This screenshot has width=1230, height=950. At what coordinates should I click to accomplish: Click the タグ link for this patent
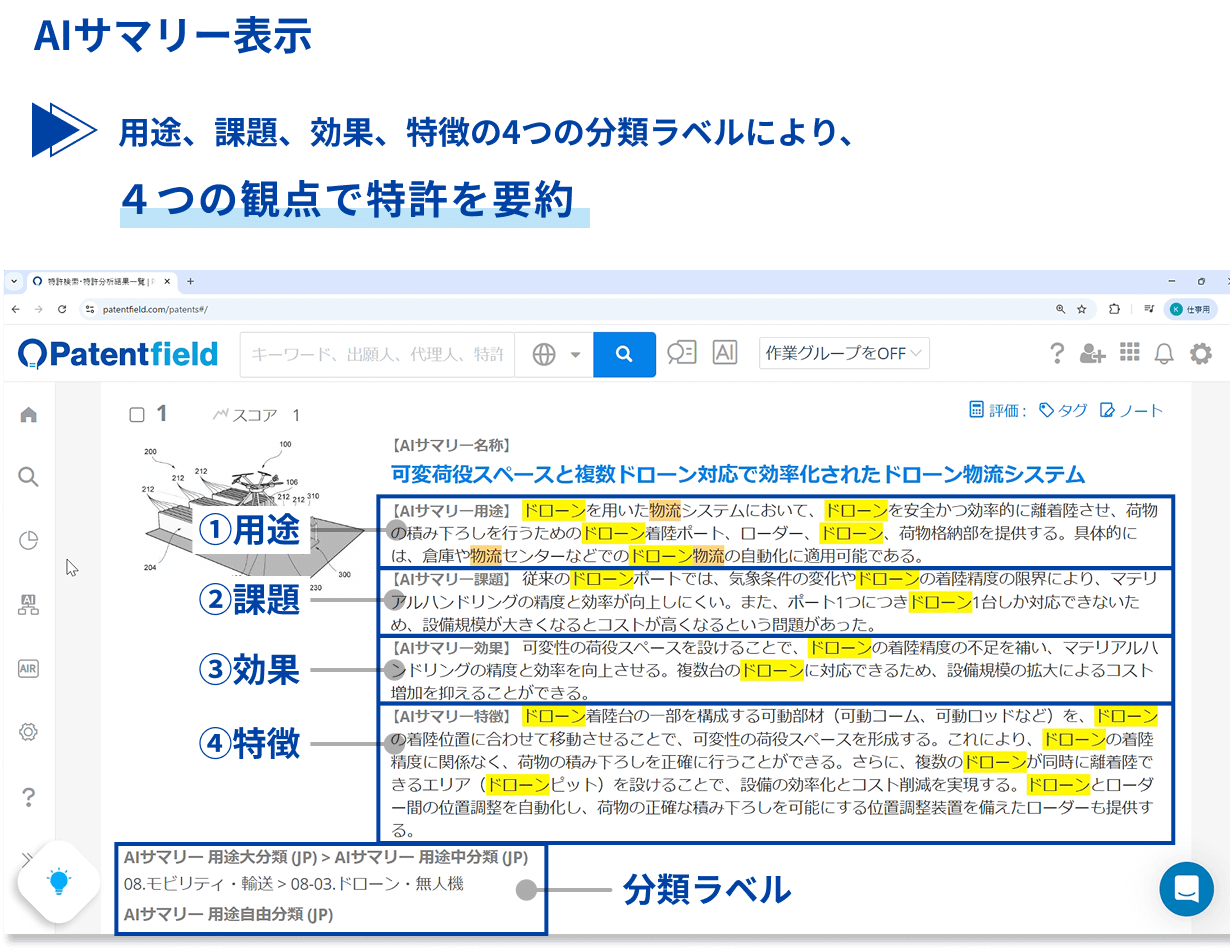tap(1063, 410)
